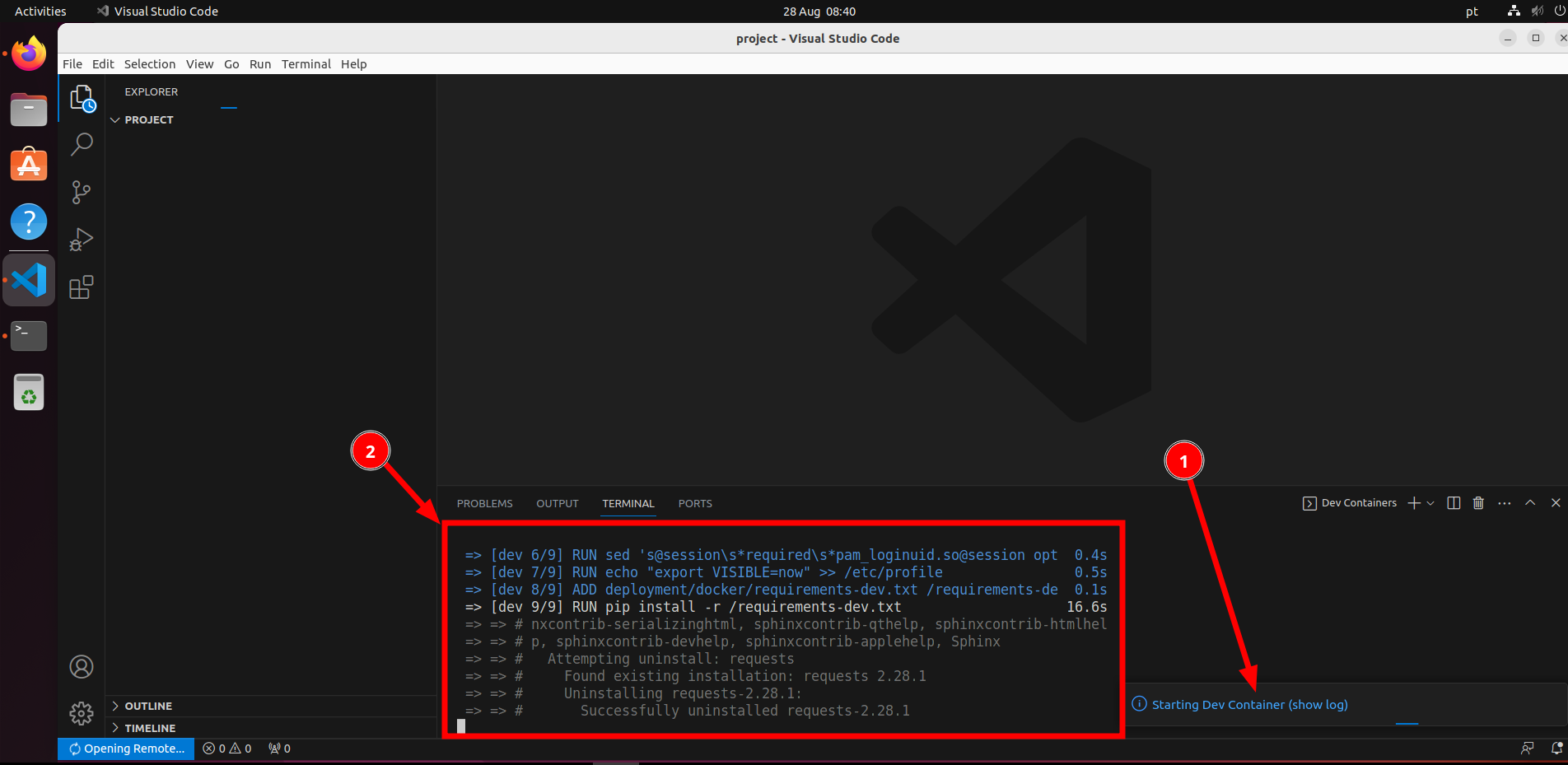Open the View menu

pos(199,64)
